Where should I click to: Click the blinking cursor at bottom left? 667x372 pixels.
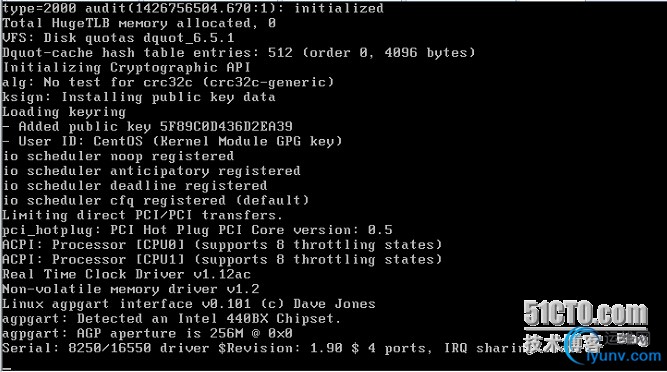(x=7, y=369)
